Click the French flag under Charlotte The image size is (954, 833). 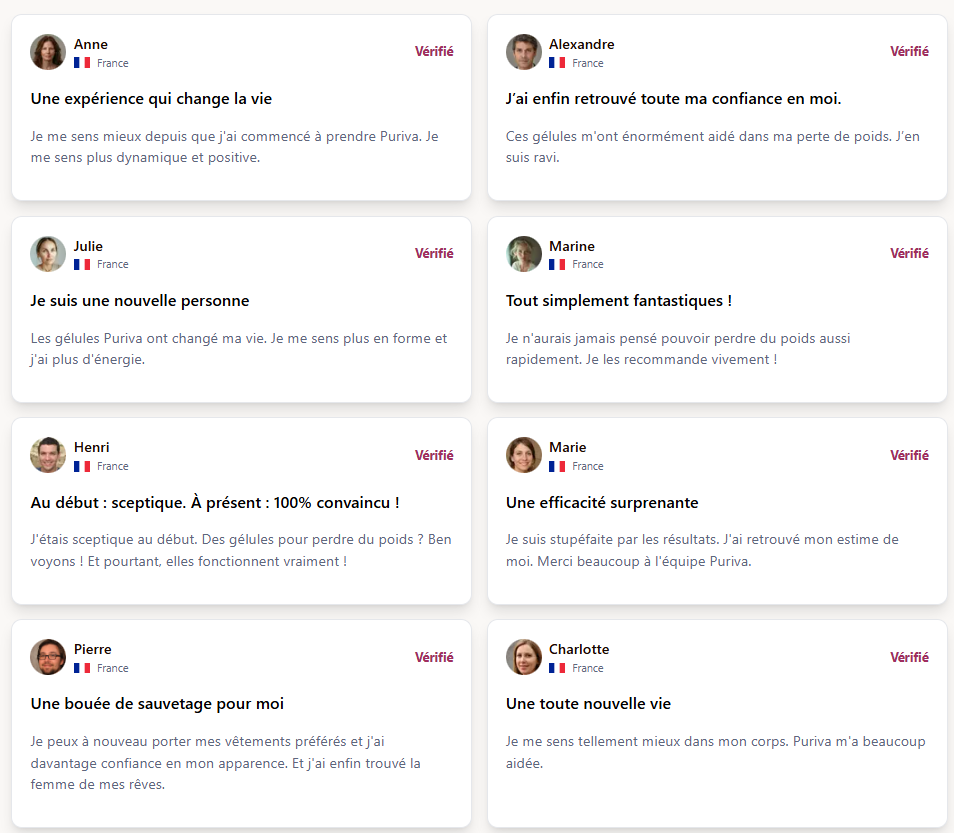click(557, 668)
